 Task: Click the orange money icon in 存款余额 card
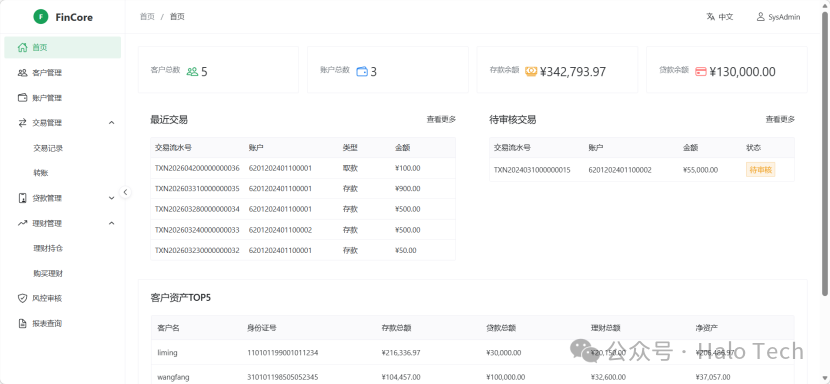coord(531,72)
